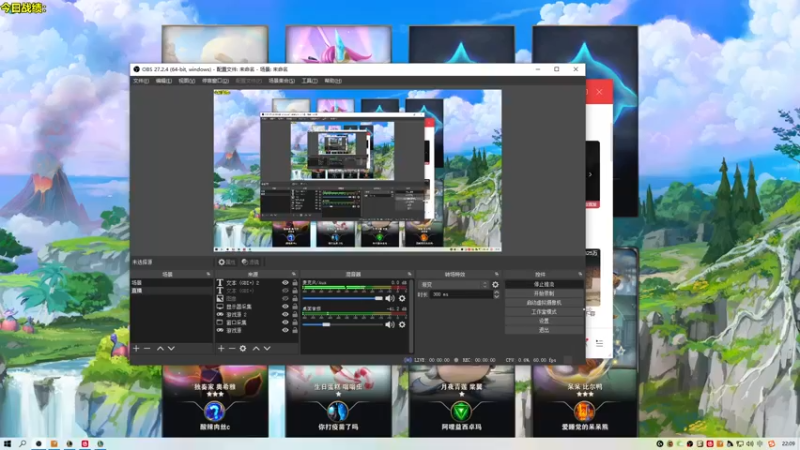Undock the 来源 panel via its float icon
800x450 pixels.
pos(293,274)
